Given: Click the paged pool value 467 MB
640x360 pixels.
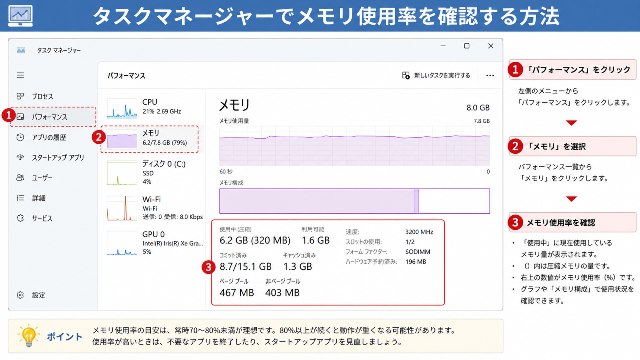Looking at the screenshot, I should click(237, 293).
